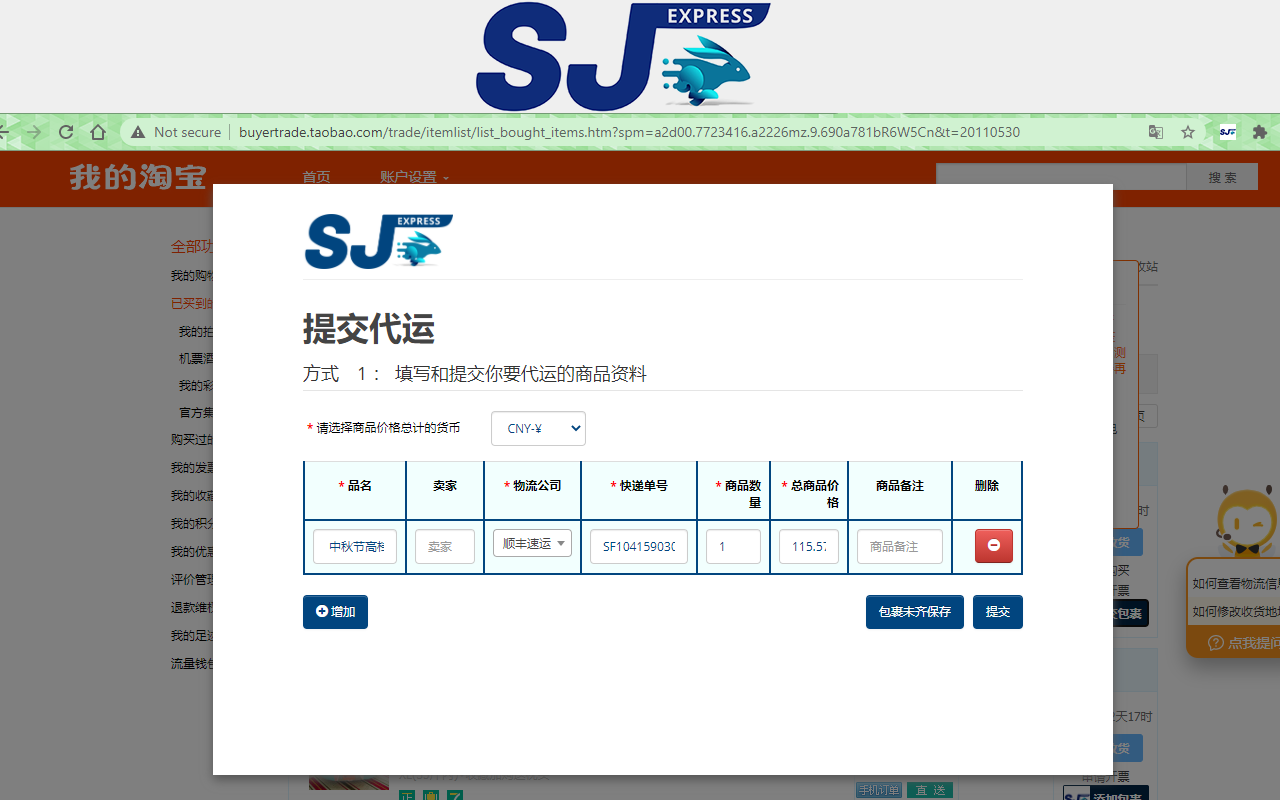Click the SJ Express logo in the dialog

[379, 242]
